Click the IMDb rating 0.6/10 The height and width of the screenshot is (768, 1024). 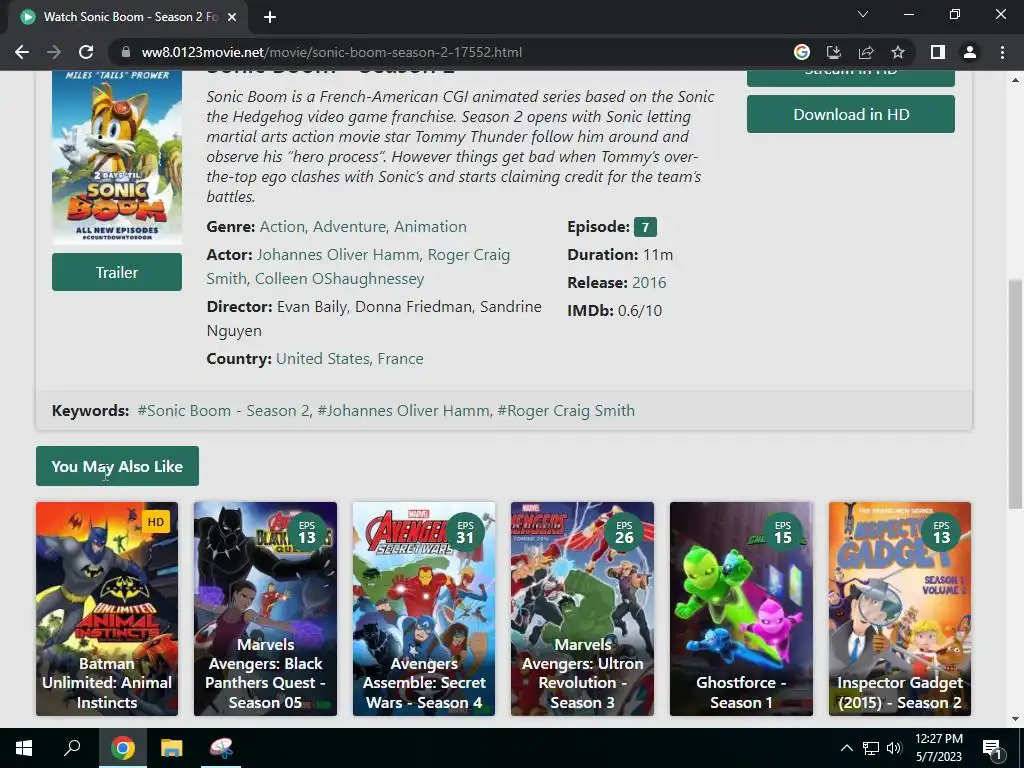point(640,311)
